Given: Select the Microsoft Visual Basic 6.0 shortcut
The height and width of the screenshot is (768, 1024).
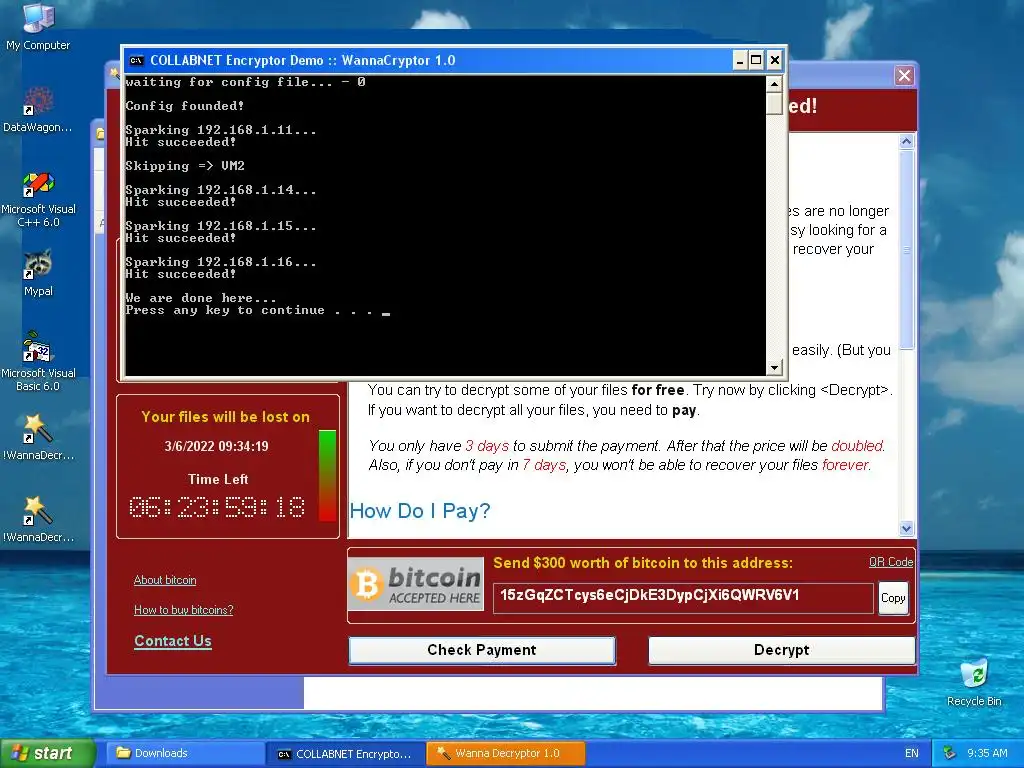Looking at the screenshot, I should click(38, 360).
